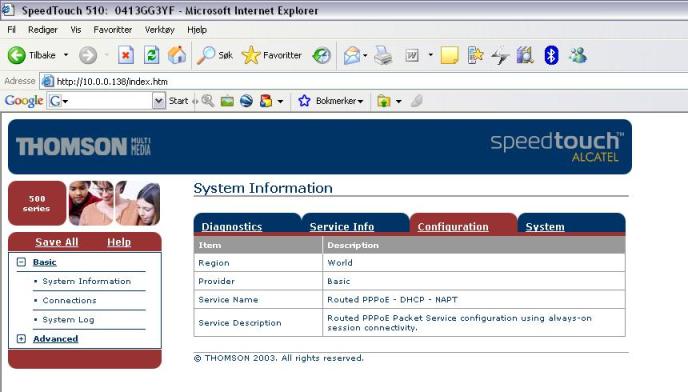The height and width of the screenshot is (392, 688).
Task: Open Connections in sidebar
Action: (69, 300)
